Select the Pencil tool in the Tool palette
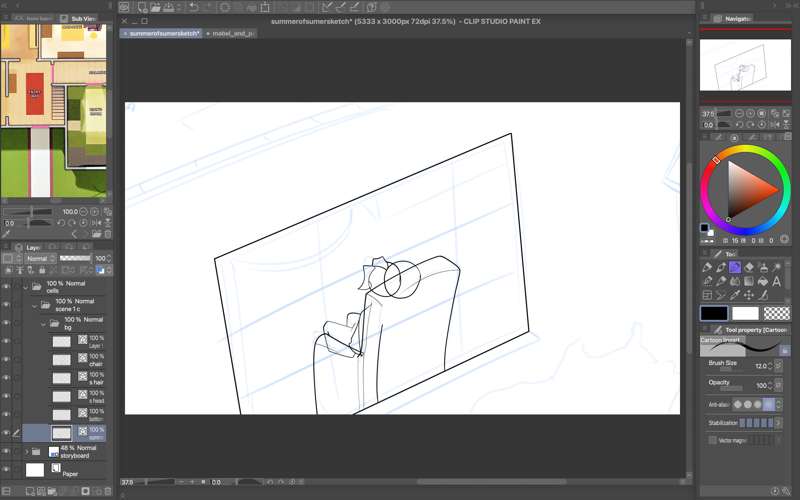Screen dimensions: 800x500 pyautogui.click(x=721, y=267)
